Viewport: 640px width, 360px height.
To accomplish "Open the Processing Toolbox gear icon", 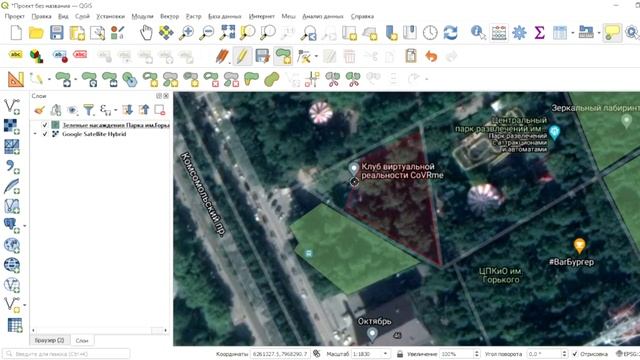I will [x=519, y=33].
